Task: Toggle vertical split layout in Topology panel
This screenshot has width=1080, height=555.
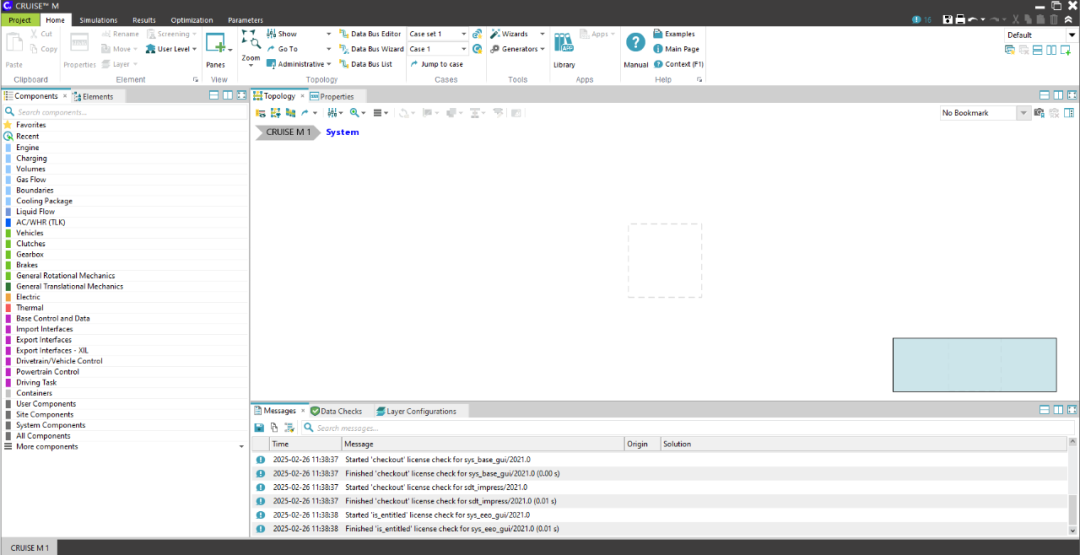Action: (x=1058, y=96)
